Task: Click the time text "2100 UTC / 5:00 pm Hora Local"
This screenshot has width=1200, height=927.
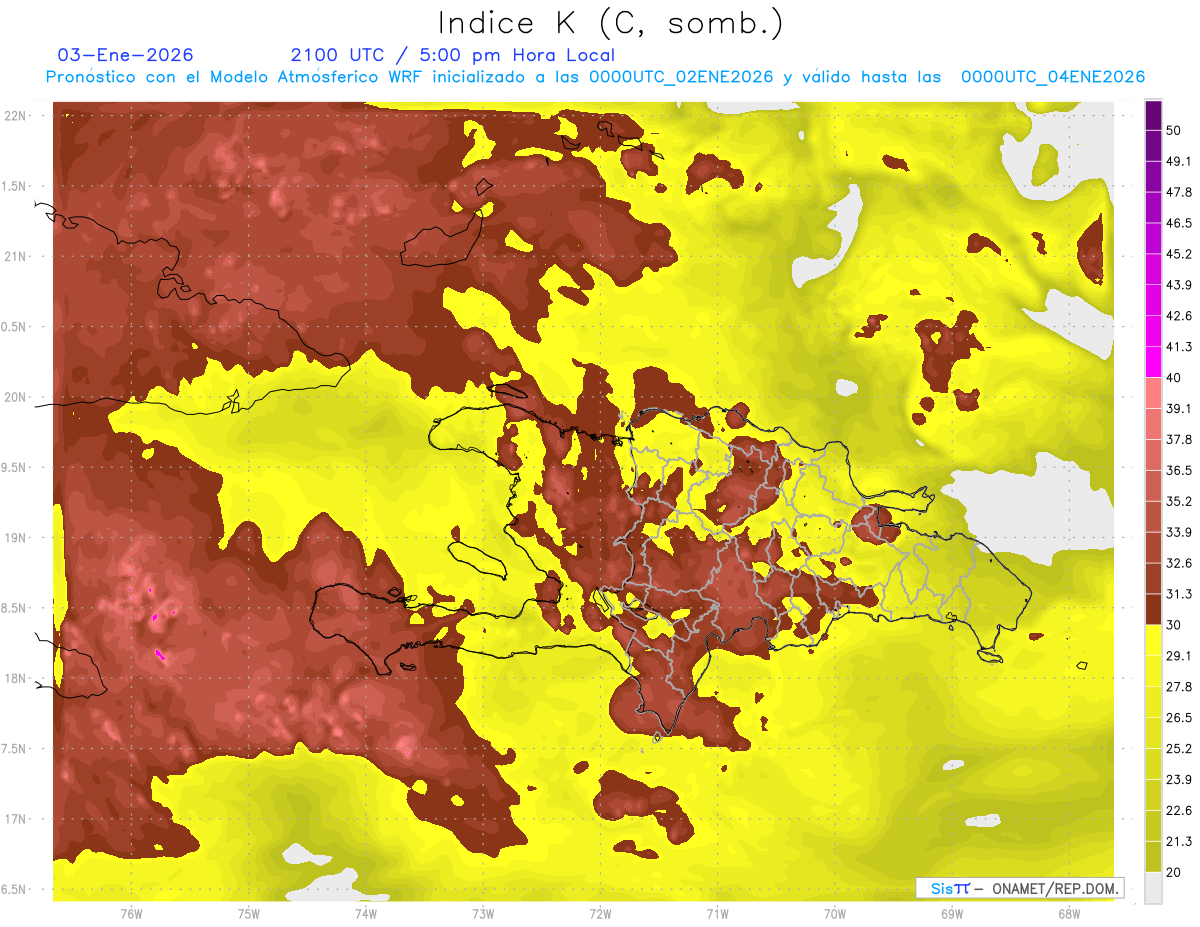Action: (x=453, y=55)
